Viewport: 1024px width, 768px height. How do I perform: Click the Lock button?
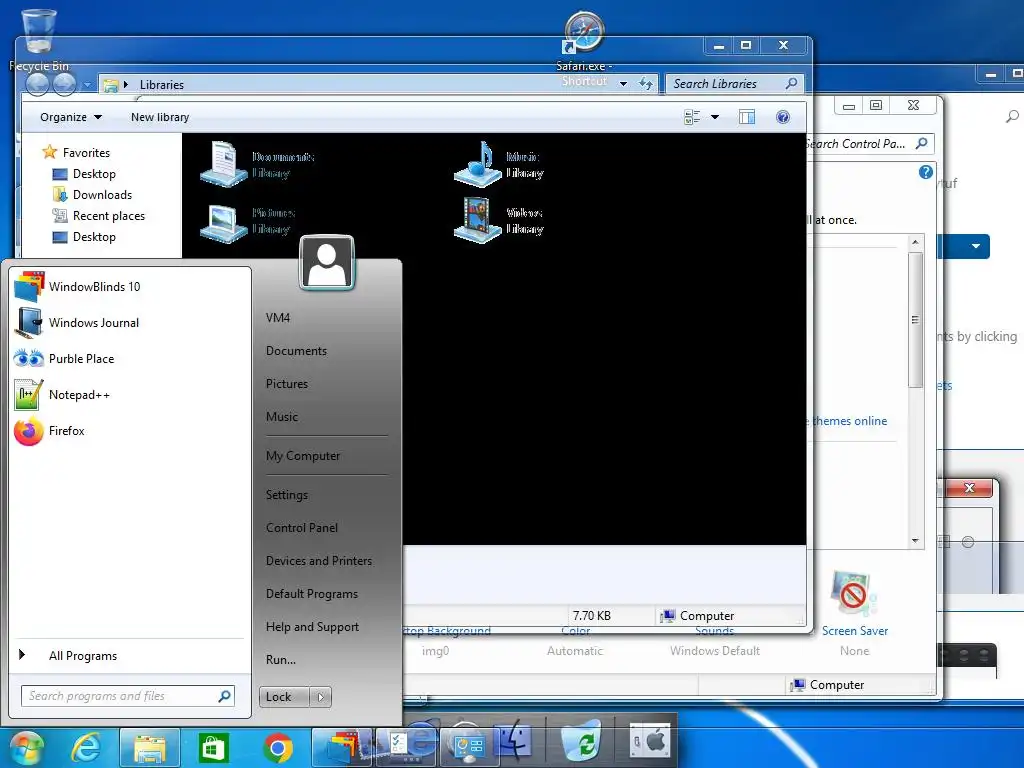pyautogui.click(x=284, y=697)
